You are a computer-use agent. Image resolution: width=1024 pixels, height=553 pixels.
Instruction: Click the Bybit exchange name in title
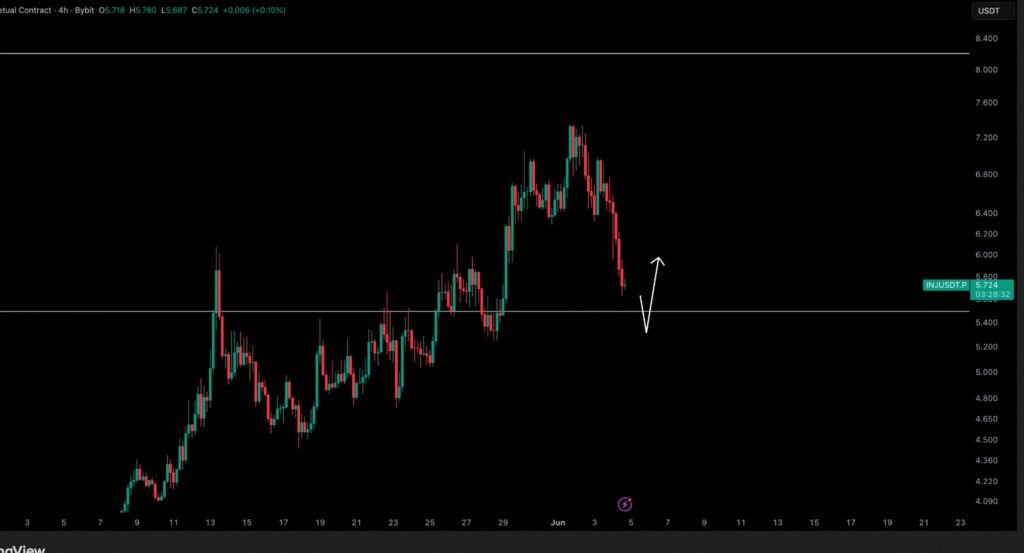(84, 10)
